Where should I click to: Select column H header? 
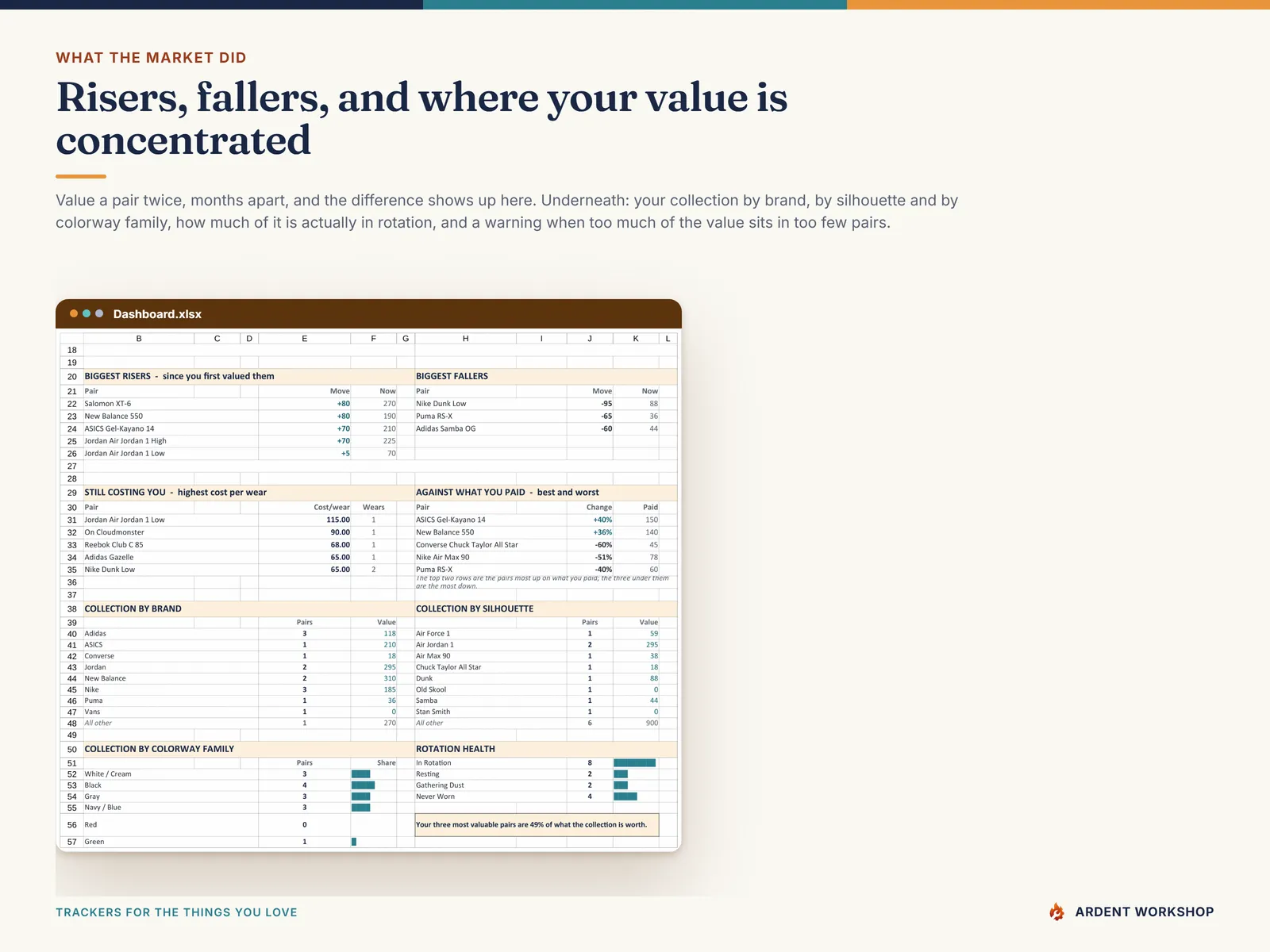[466, 339]
